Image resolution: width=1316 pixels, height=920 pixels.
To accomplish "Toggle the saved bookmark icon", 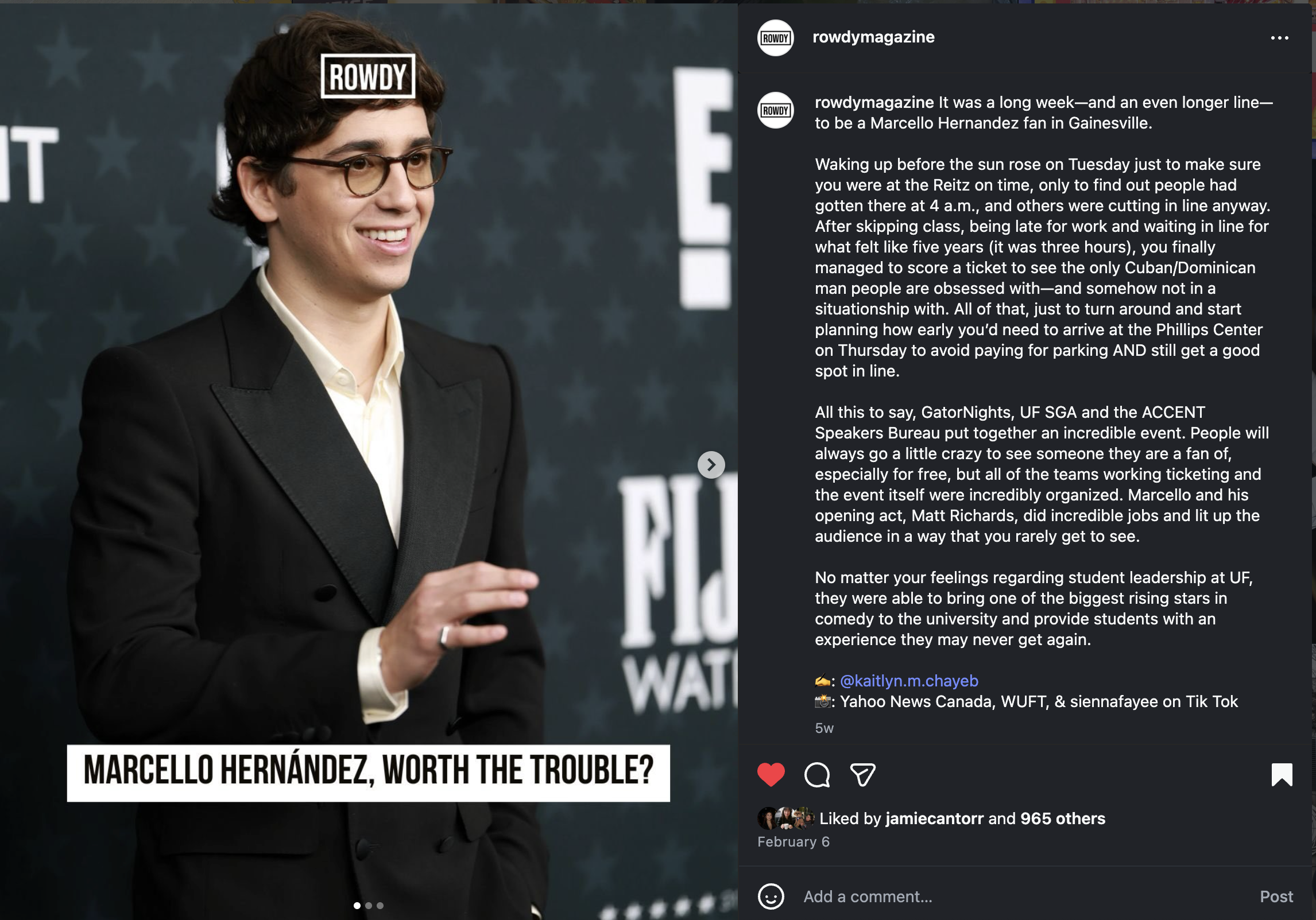I will (1282, 775).
